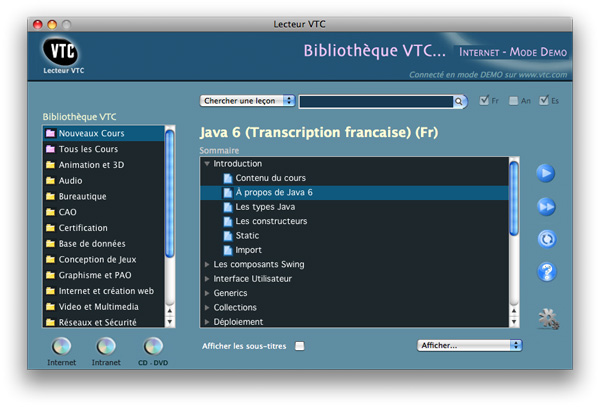This screenshot has height=407, width=600.
Task: Collapse the Introduction section
Action: click(207, 164)
